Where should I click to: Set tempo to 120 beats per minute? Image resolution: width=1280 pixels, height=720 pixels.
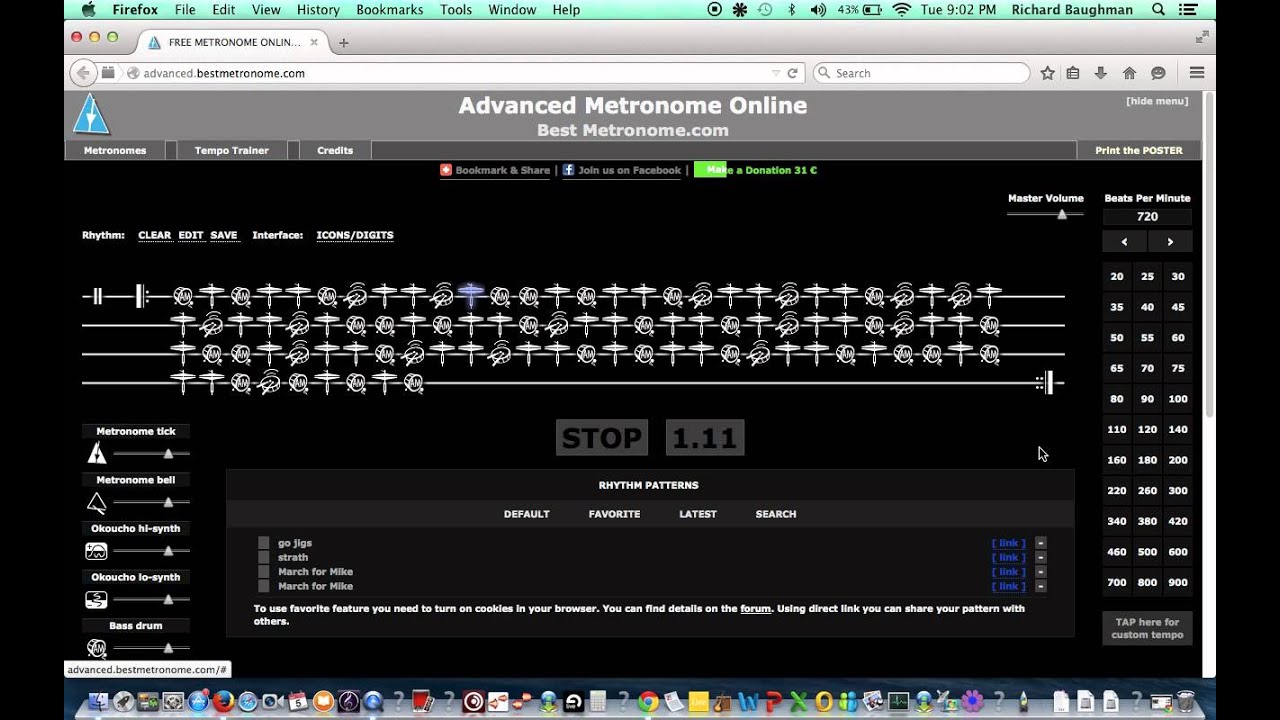point(1147,429)
